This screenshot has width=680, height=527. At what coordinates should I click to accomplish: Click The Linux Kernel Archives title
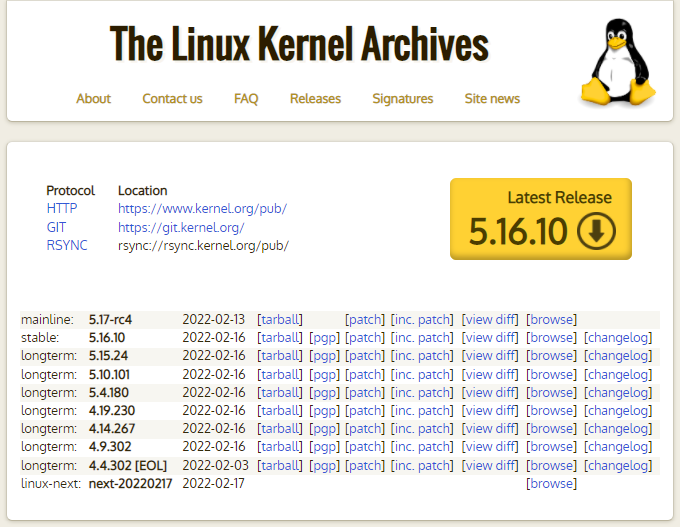point(299,44)
